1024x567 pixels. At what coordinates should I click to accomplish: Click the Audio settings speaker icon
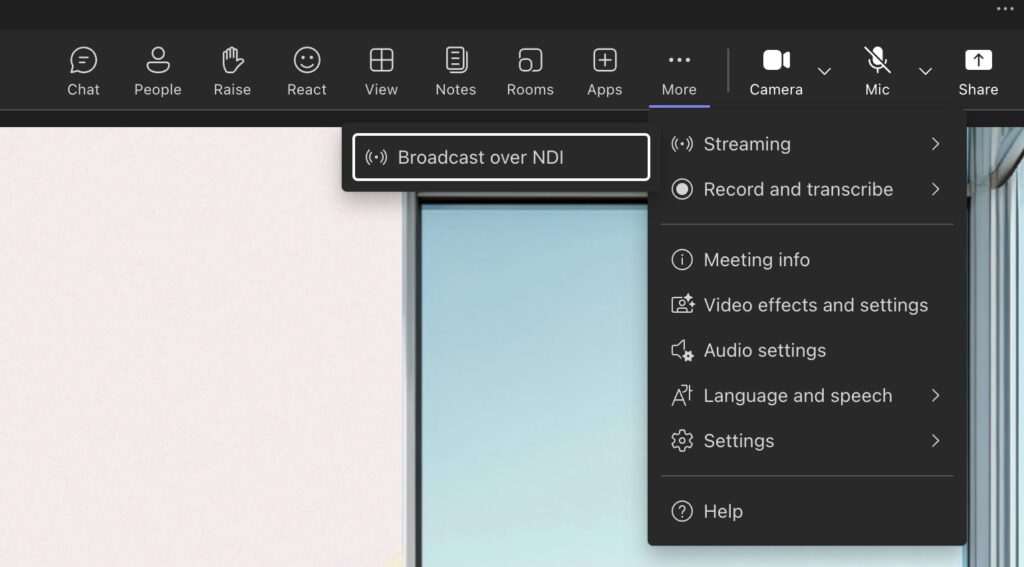(x=682, y=351)
